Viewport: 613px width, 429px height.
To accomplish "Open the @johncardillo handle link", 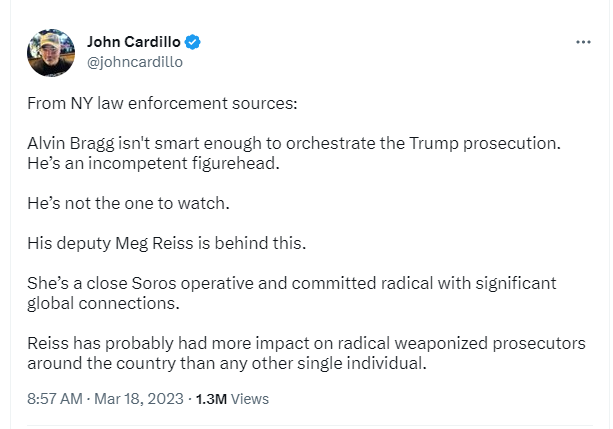I will pos(135,62).
